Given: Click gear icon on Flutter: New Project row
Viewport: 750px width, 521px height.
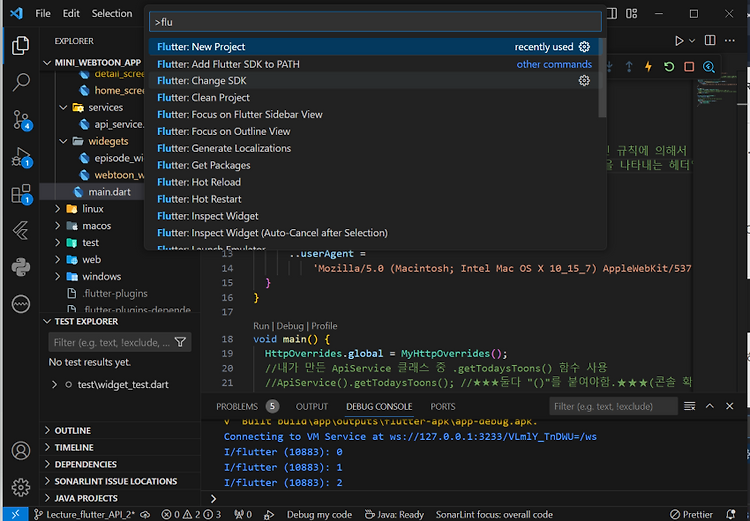Looking at the screenshot, I should 584,47.
